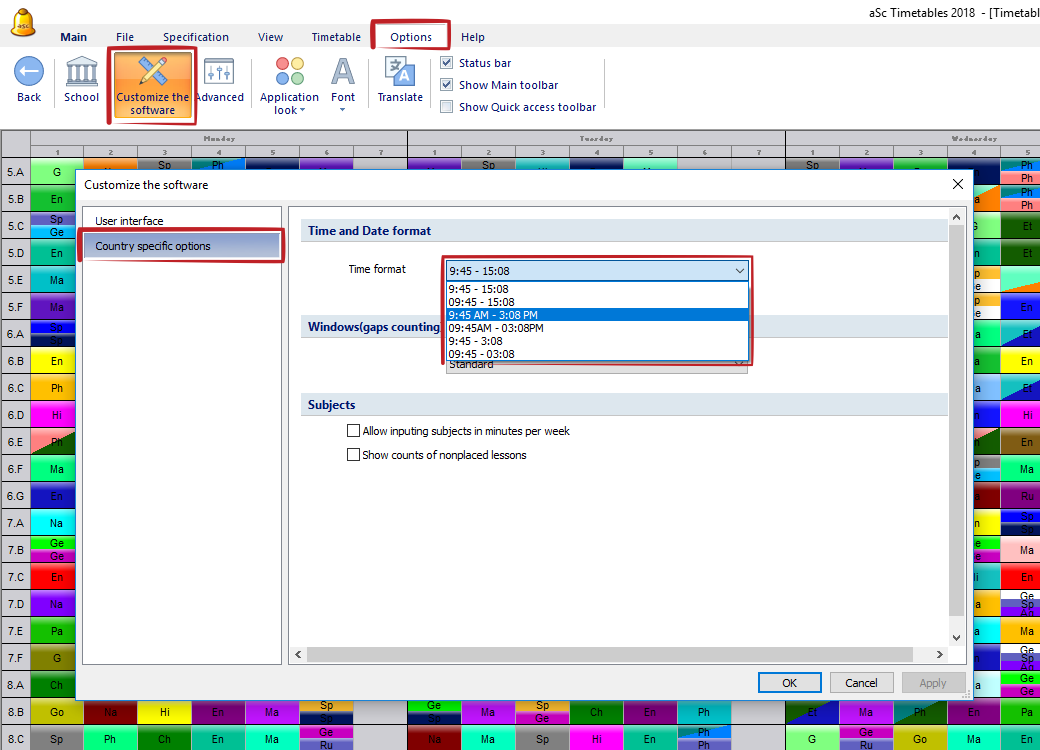Enable Show Quick access toolbar checkbox

(447, 107)
